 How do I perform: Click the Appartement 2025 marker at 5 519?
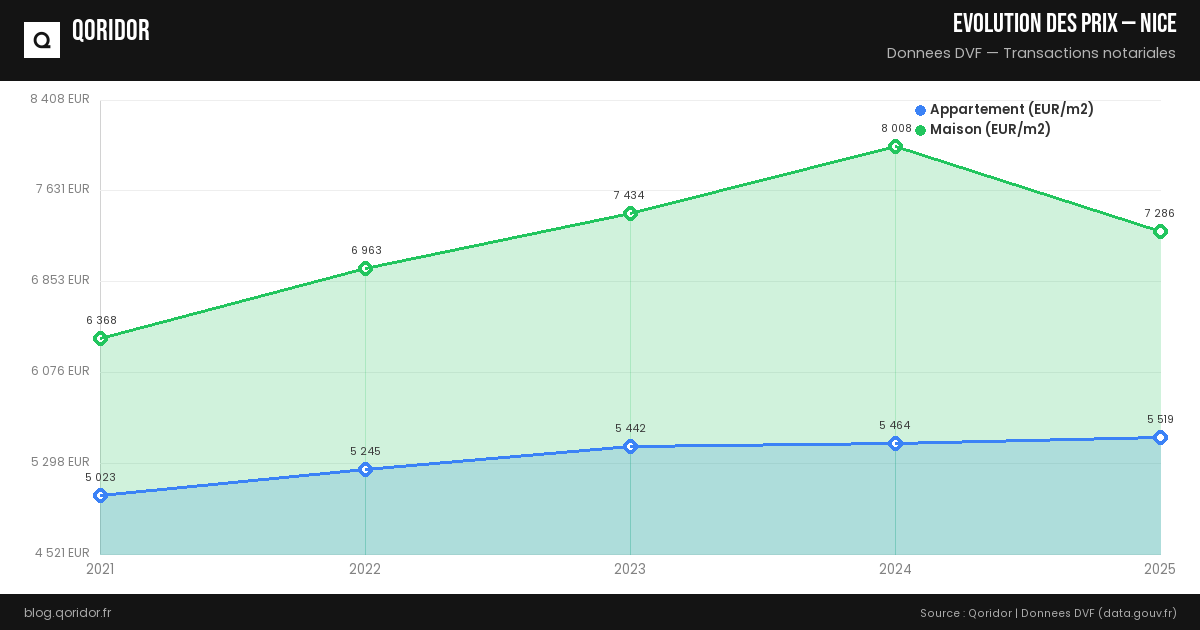tap(1160, 437)
